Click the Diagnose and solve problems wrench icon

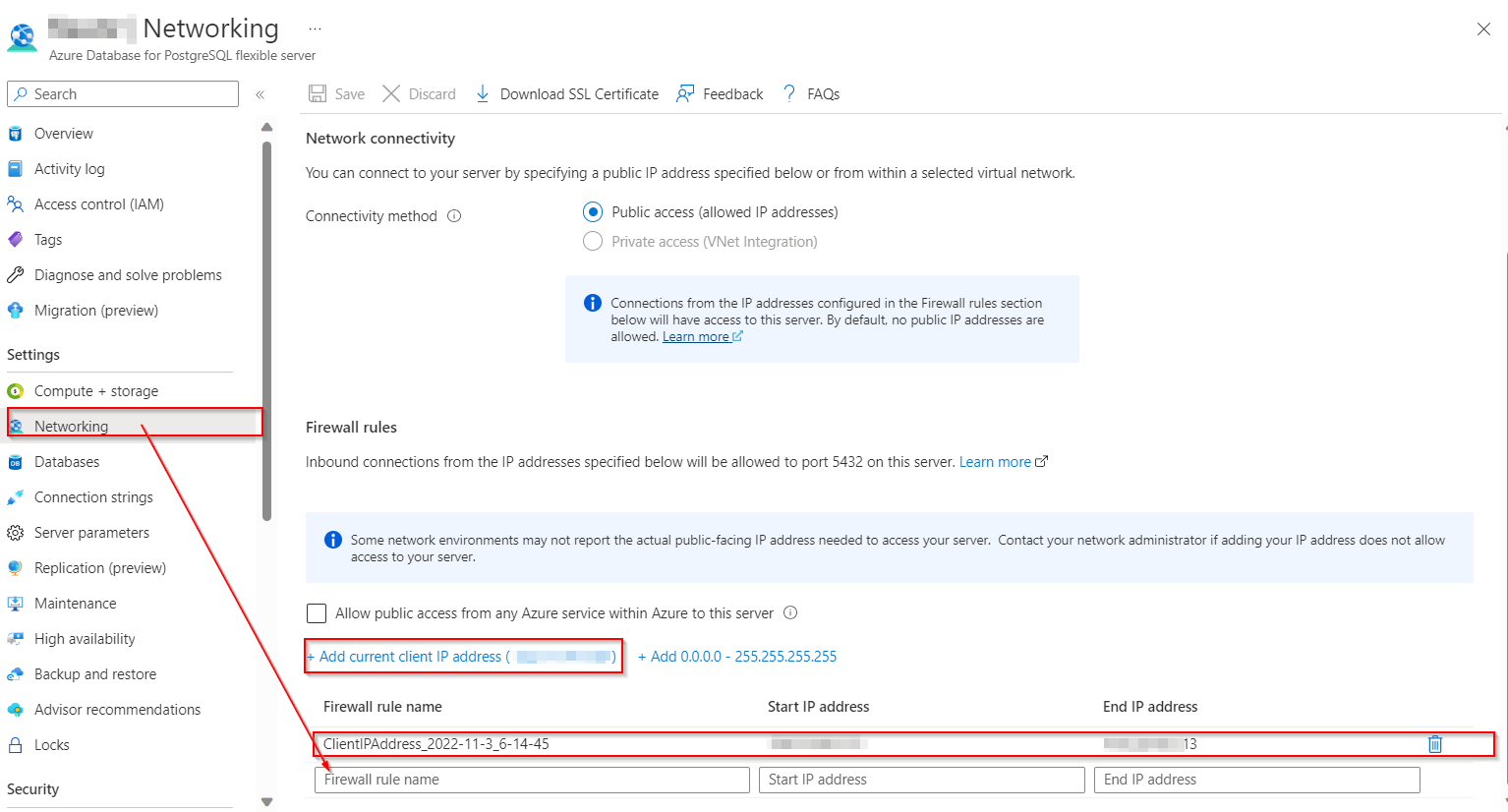[x=16, y=275]
